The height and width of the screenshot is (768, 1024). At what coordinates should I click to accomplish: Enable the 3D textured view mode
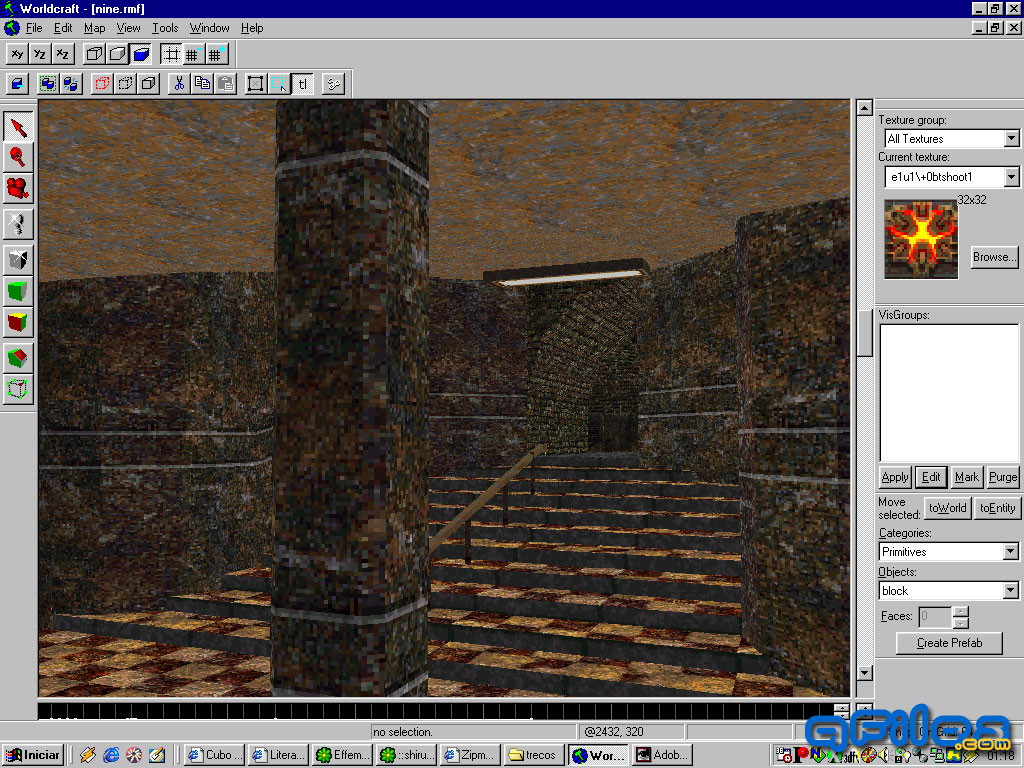(x=141, y=54)
